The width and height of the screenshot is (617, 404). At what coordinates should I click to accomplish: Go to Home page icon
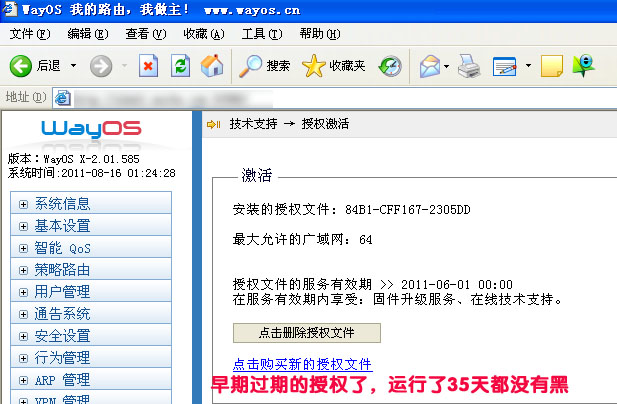(212, 65)
